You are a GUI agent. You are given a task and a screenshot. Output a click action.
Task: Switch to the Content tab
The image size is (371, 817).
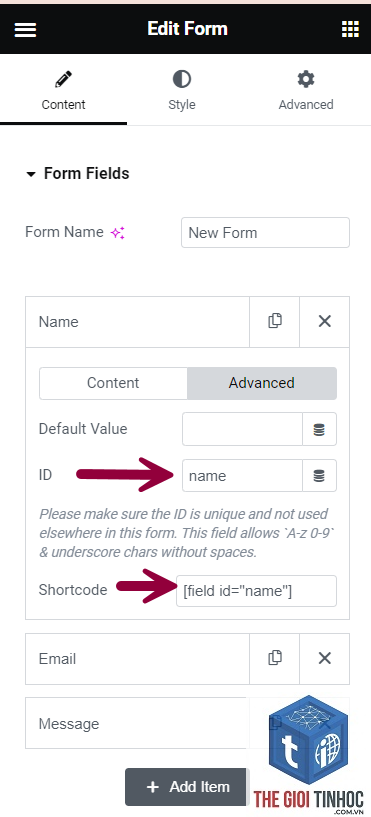coord(63,91)
